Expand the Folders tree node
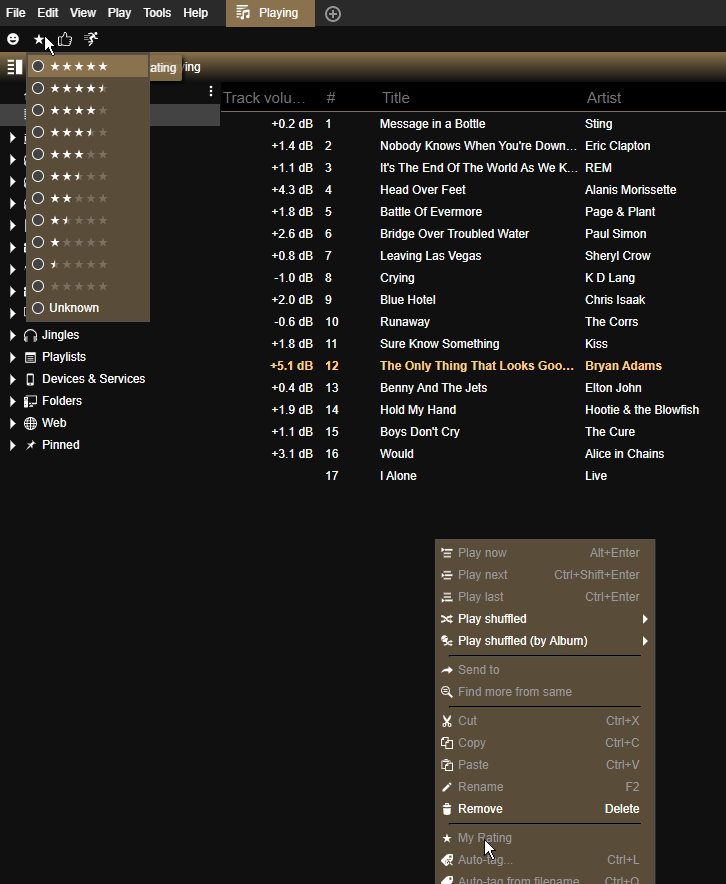Image resolution: width=726 pixels, height=884 pixels. point(12,401)
